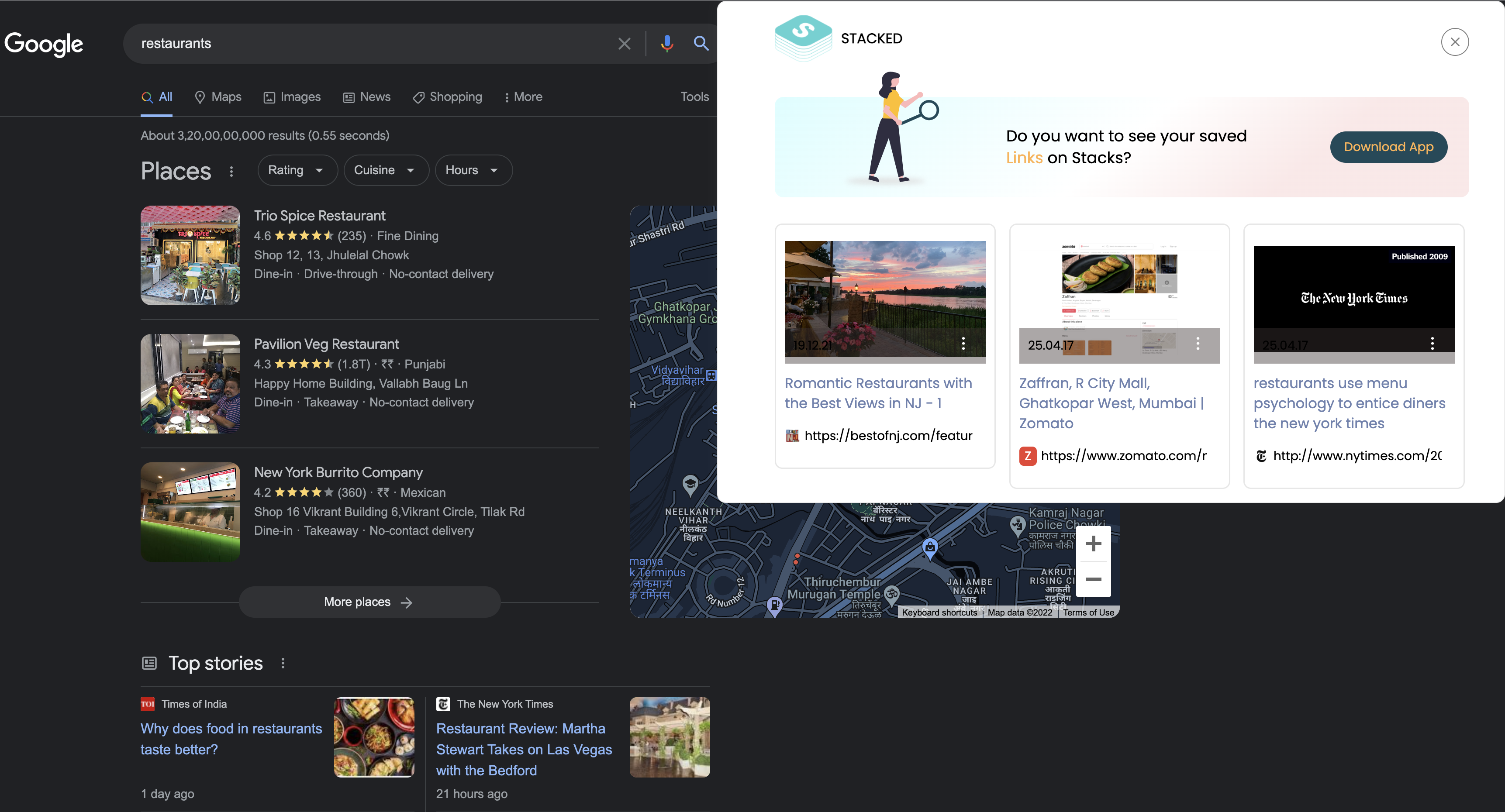Zoom out on the map with minus button
The height and width of the screenshot is (812, 1505).
point(1093,579)
